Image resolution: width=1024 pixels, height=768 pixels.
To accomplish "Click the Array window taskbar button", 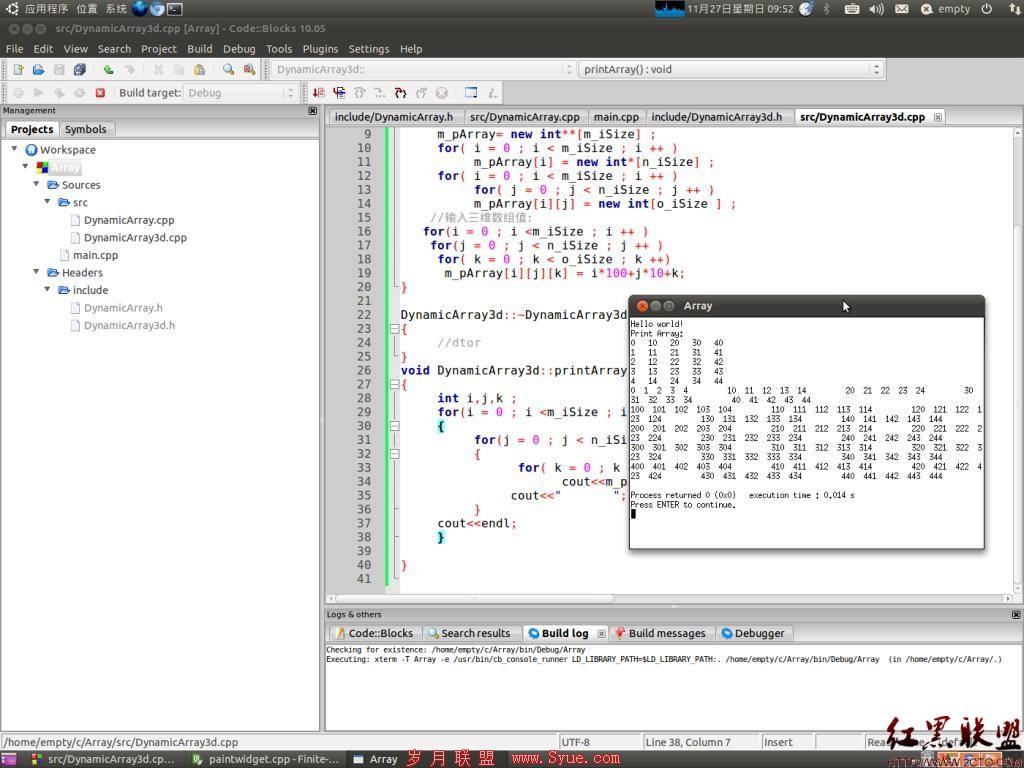I will point(376,760).
